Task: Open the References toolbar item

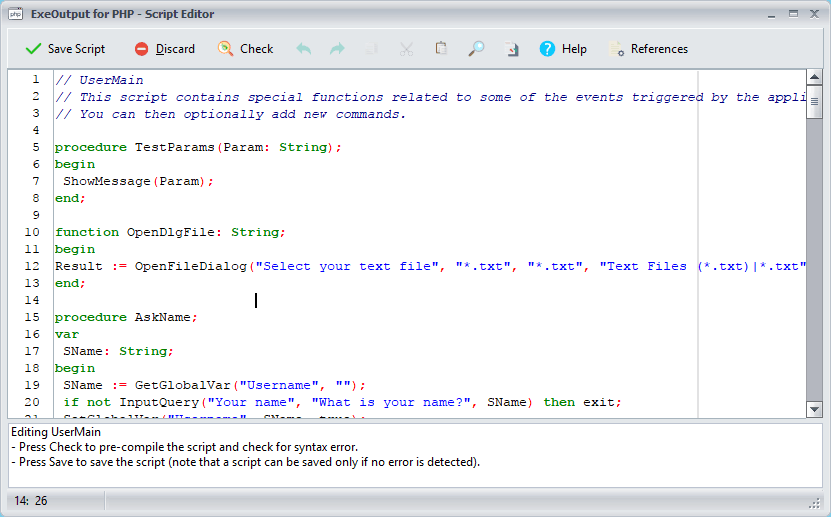Action: [648, 49]
